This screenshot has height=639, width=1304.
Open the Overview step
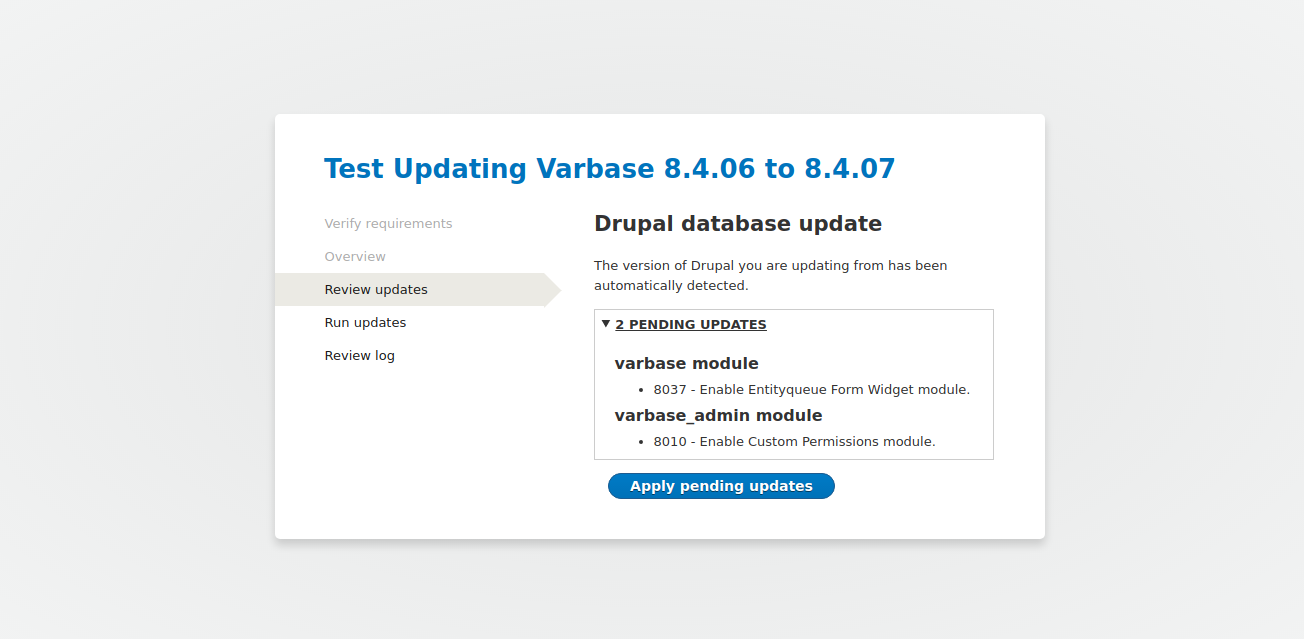(355, 256)
